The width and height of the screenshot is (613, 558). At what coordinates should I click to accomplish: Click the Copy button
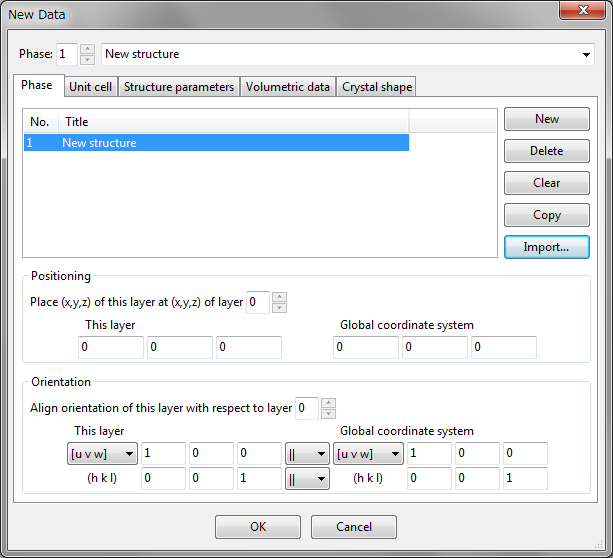tap(546, 215)
